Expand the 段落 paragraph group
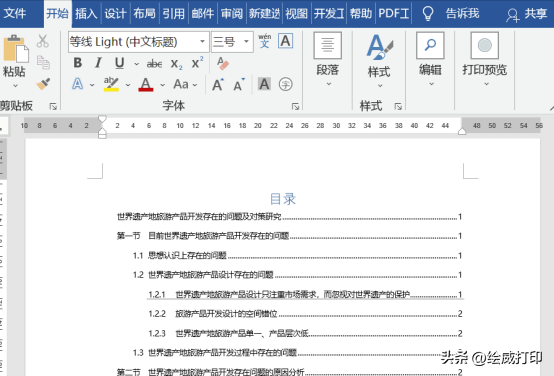Viewport: 554px width, 376px height. 328,59
